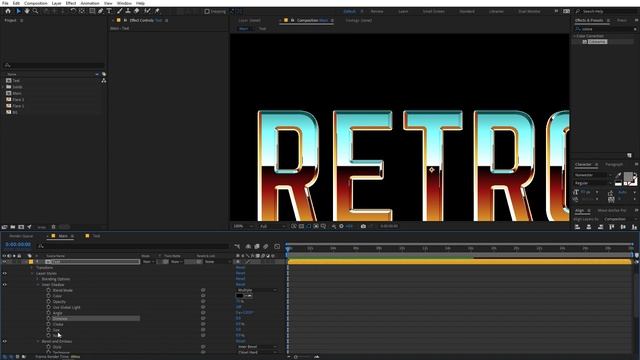Open the Effect menu
Image resolution: width=640 pixels, height=360 pixels.
click(x=71, y=3)
